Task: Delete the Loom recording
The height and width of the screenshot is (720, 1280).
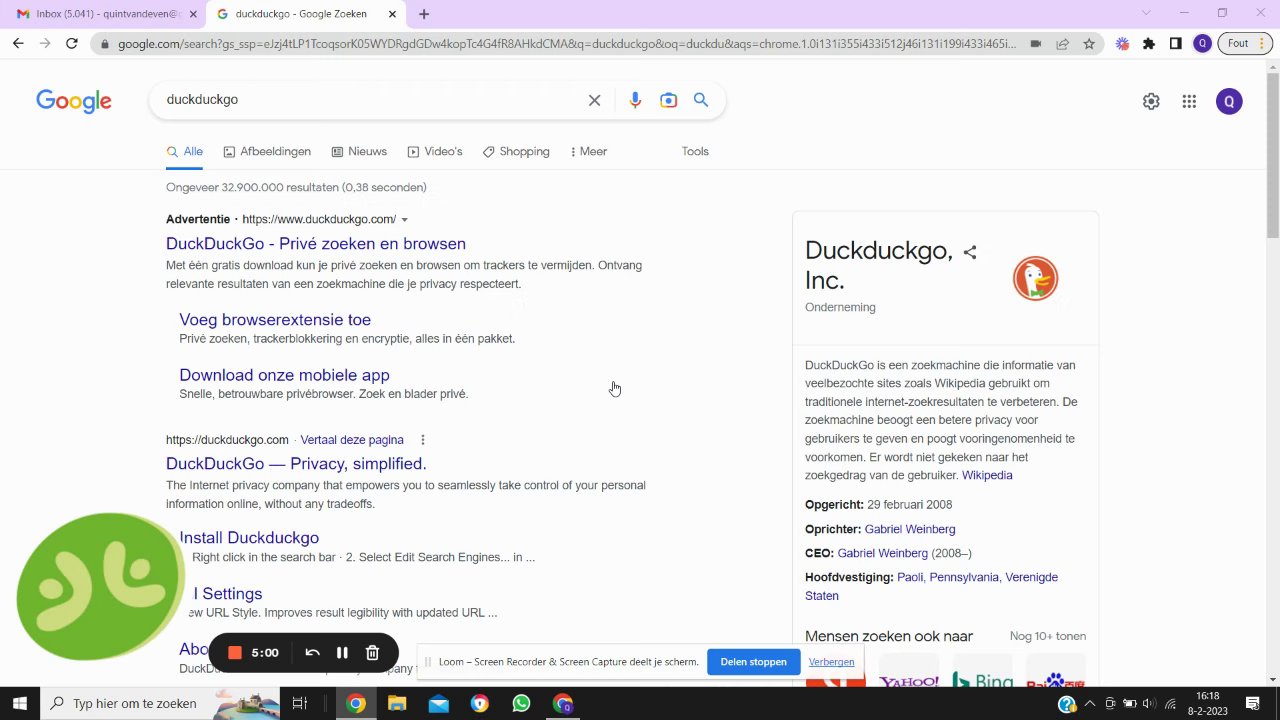Action: click(x=372, y=653)
